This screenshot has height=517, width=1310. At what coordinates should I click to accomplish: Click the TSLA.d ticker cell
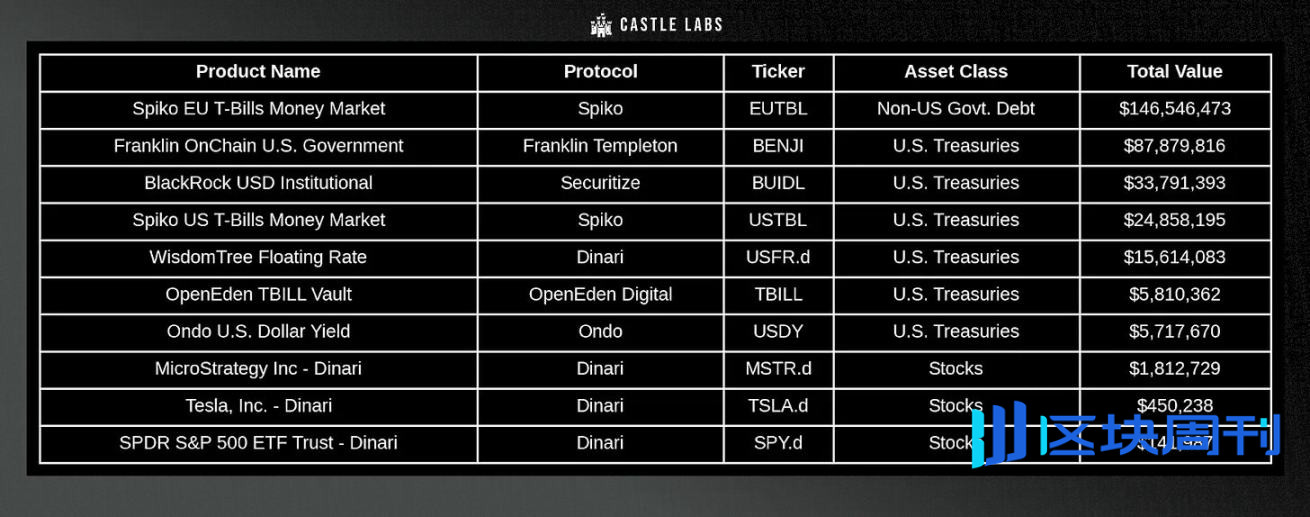(778, 406)
